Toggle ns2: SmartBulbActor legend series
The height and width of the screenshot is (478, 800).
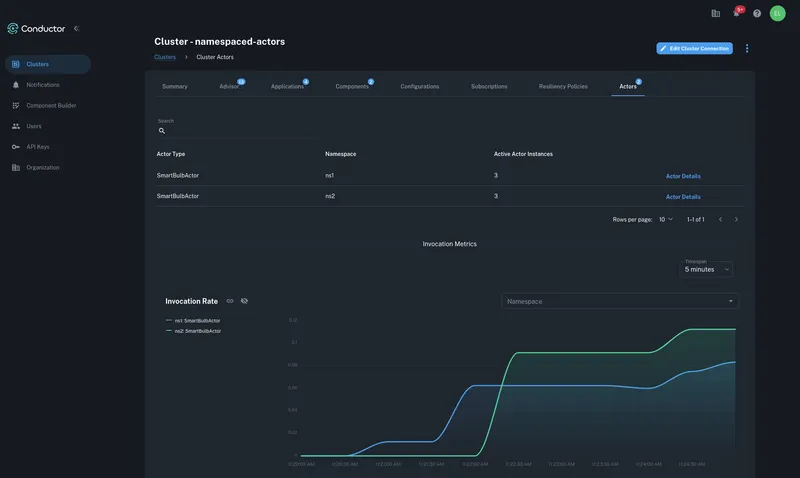196,331
